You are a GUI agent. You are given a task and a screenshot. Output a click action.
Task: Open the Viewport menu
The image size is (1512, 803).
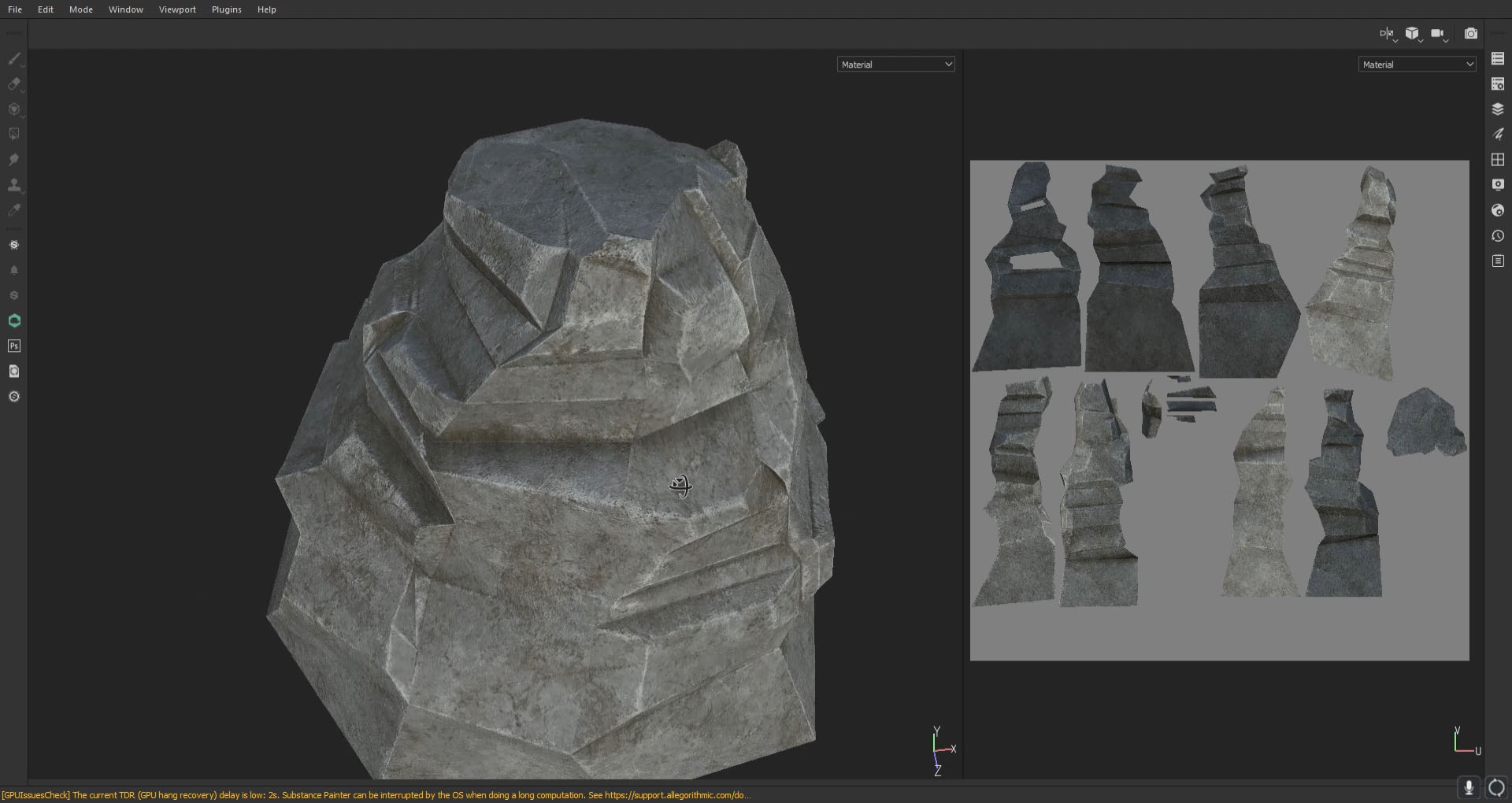coord(177,9)
